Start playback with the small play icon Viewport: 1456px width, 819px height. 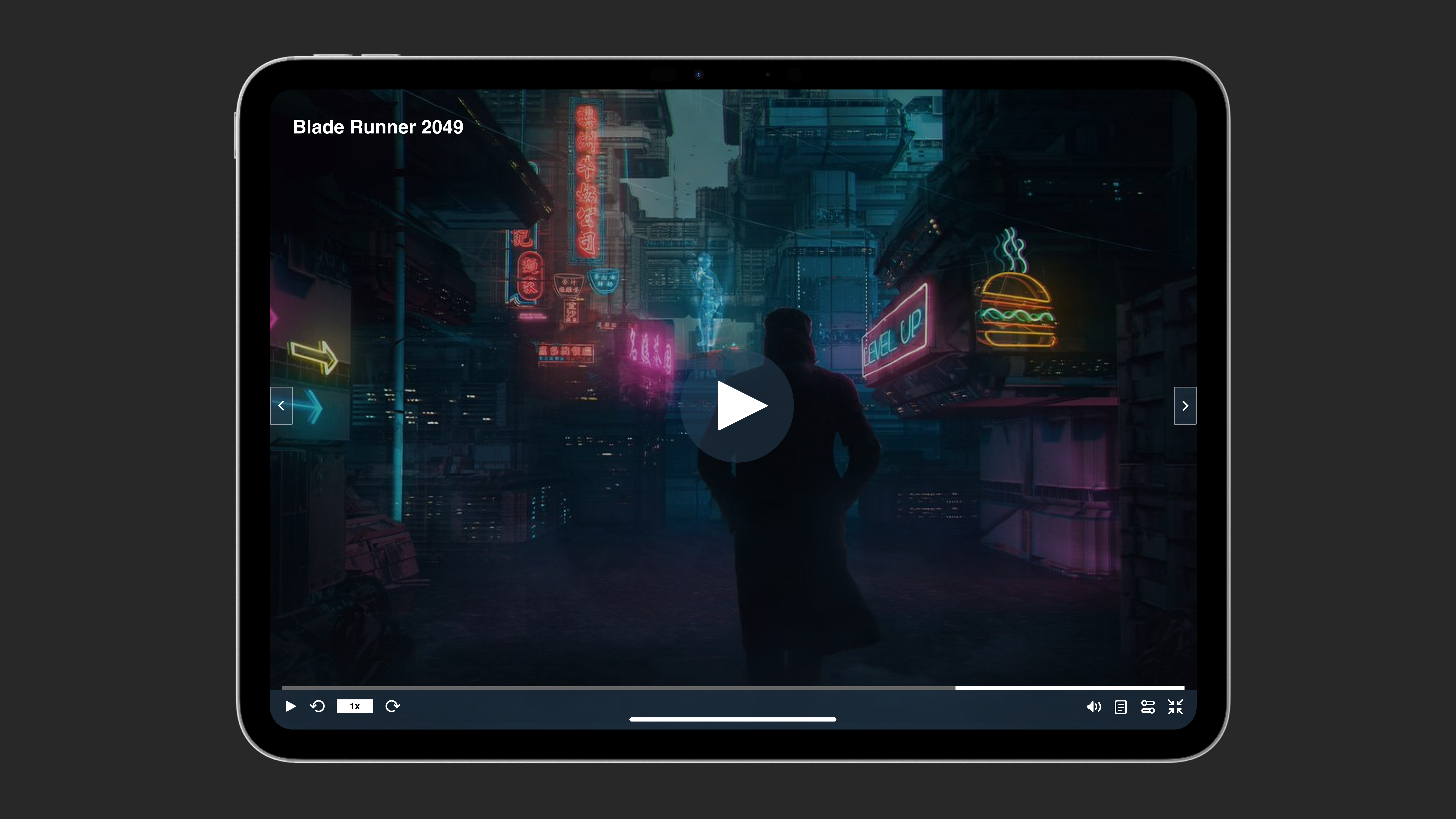(290, 706)
